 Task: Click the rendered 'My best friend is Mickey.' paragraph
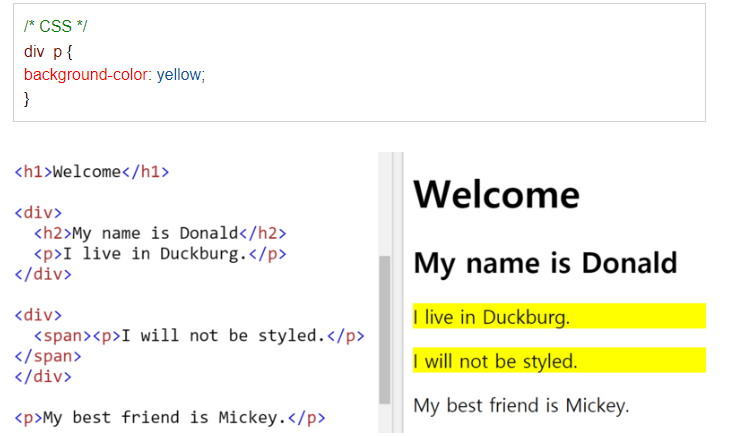point(521,405)
